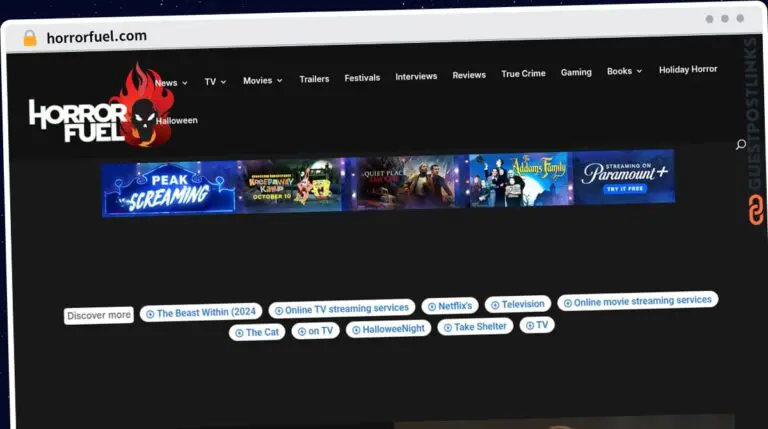Expand the TV dropdown menu
This screenshot has width=768, height=429.
[215, 82]
